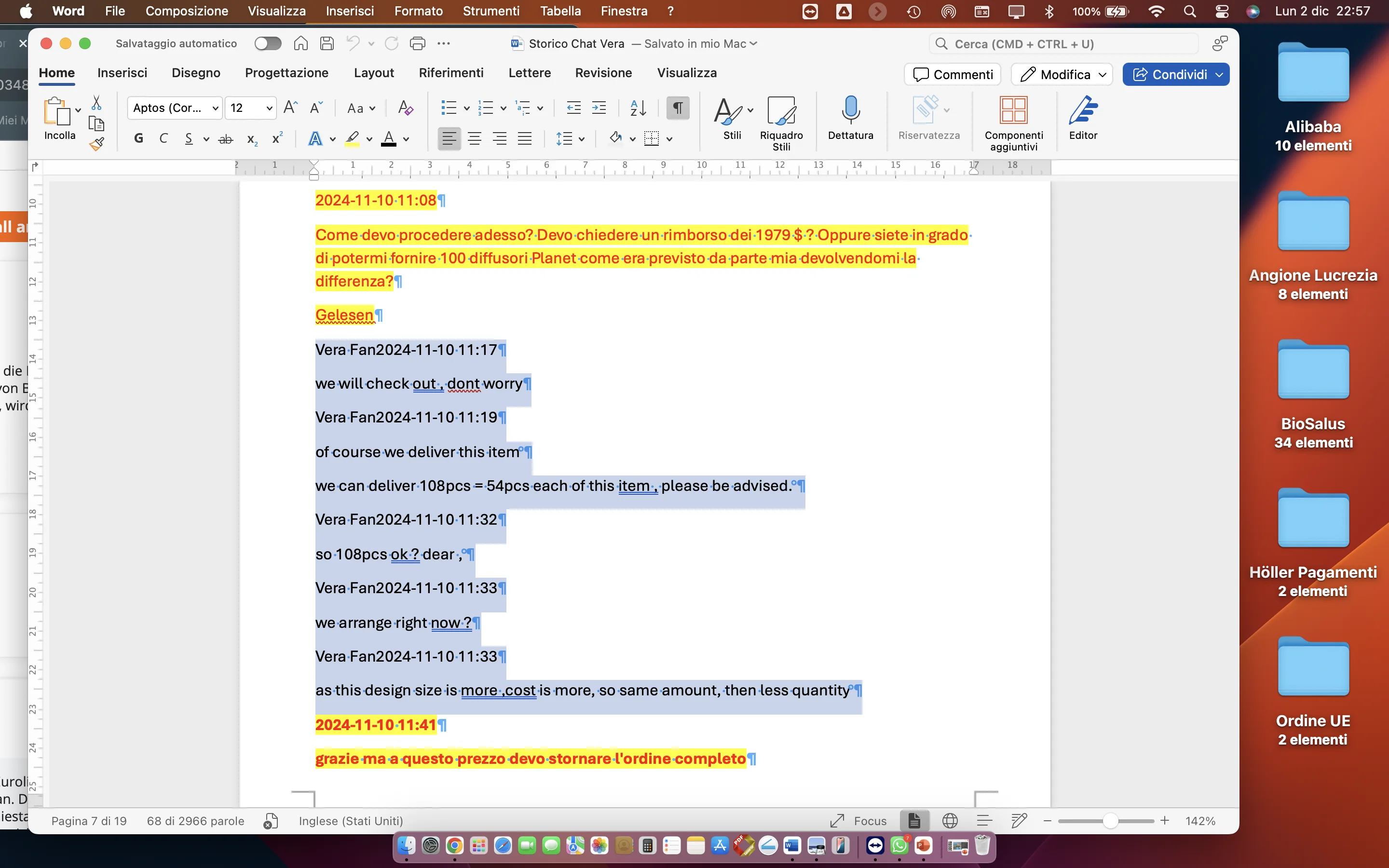Click the Dettatura microphone icon

[850, 109]
